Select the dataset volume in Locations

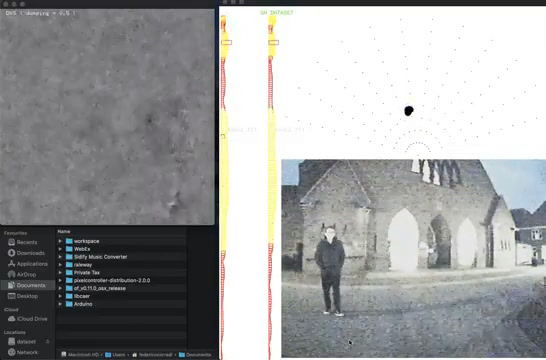click(x=22, y=342)
